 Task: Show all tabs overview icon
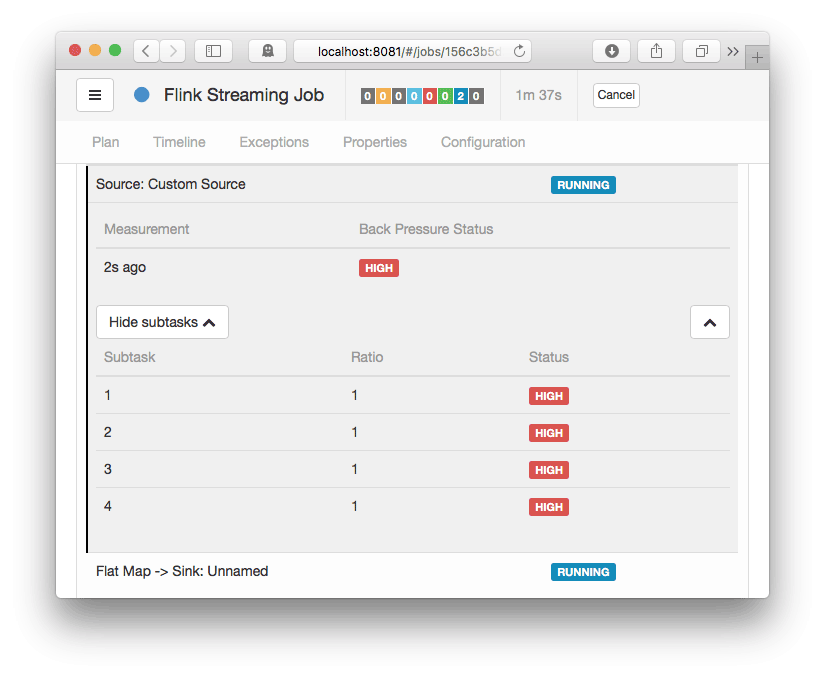click(702, 51)
